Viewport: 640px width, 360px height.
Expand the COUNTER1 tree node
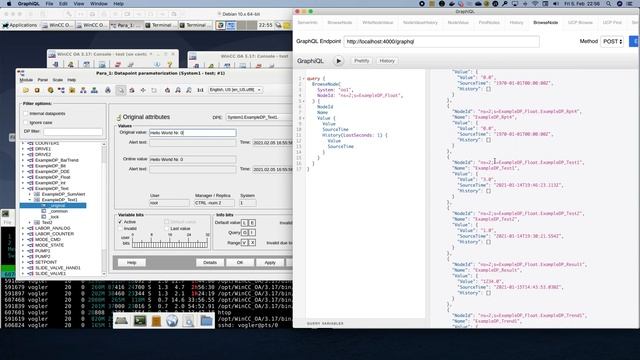coord(23,143)
